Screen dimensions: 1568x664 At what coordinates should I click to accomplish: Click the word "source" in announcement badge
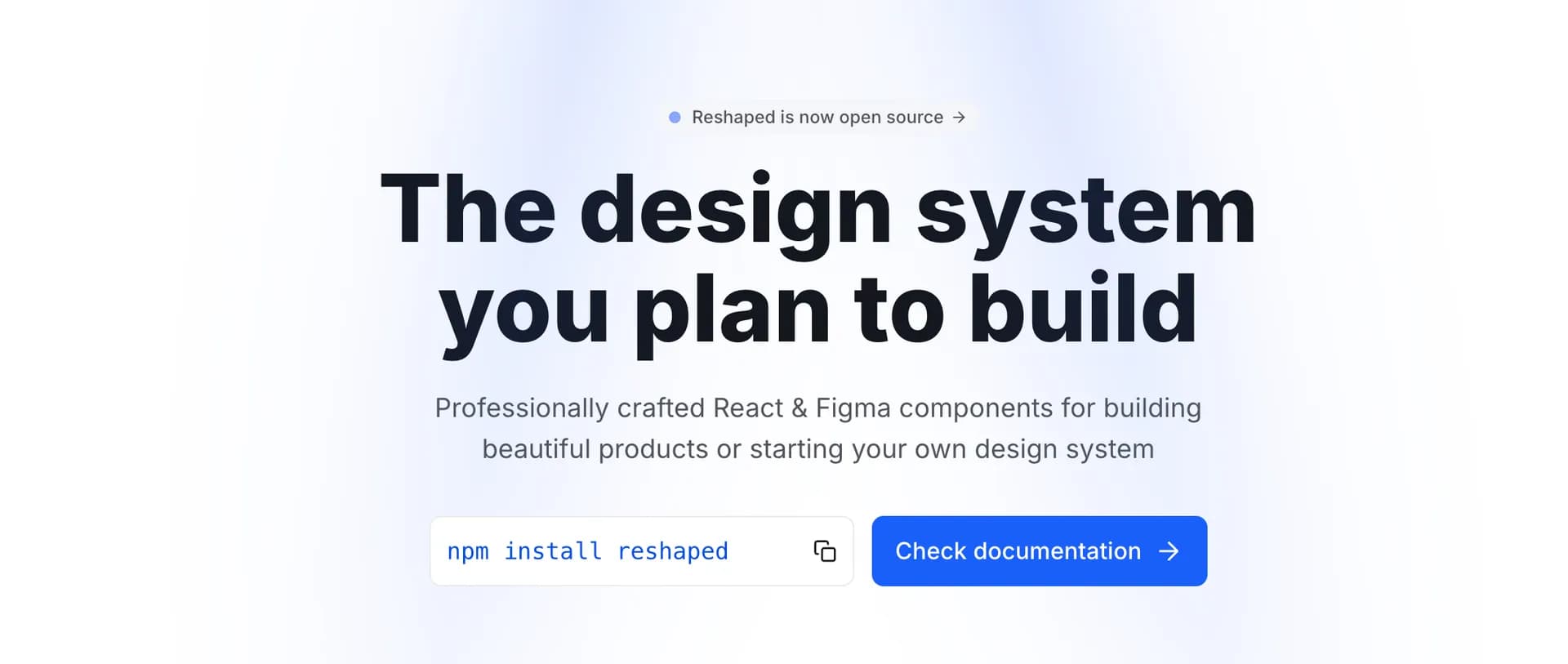pyautogui.click(x=915, y=118)
